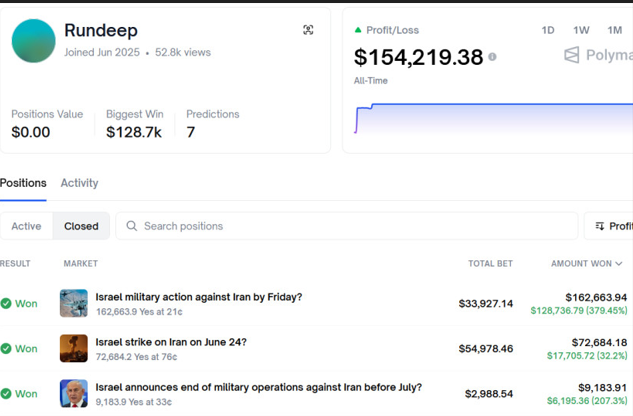Open Israel strike on Iran June 24 market
Screen dimensions: 633x416
coord(171,342)
